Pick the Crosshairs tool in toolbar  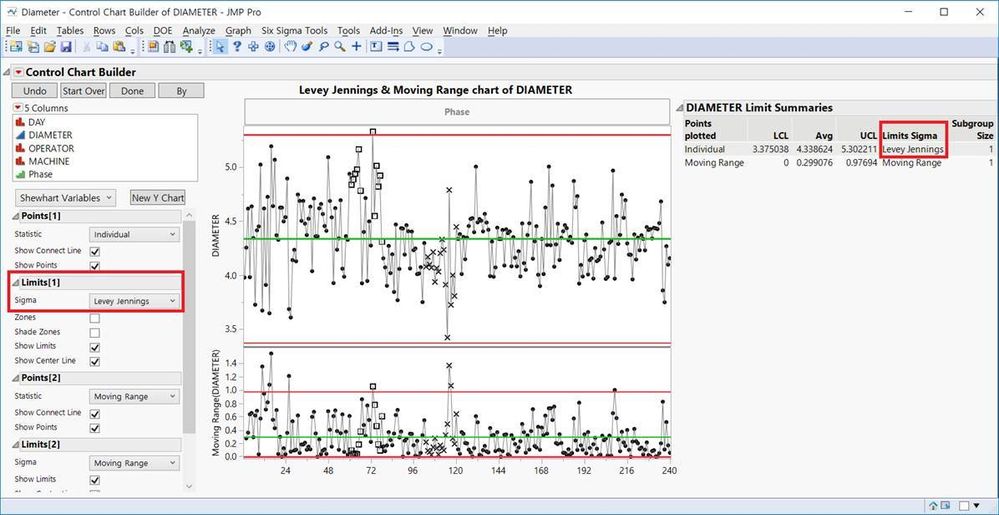[357, 47]
